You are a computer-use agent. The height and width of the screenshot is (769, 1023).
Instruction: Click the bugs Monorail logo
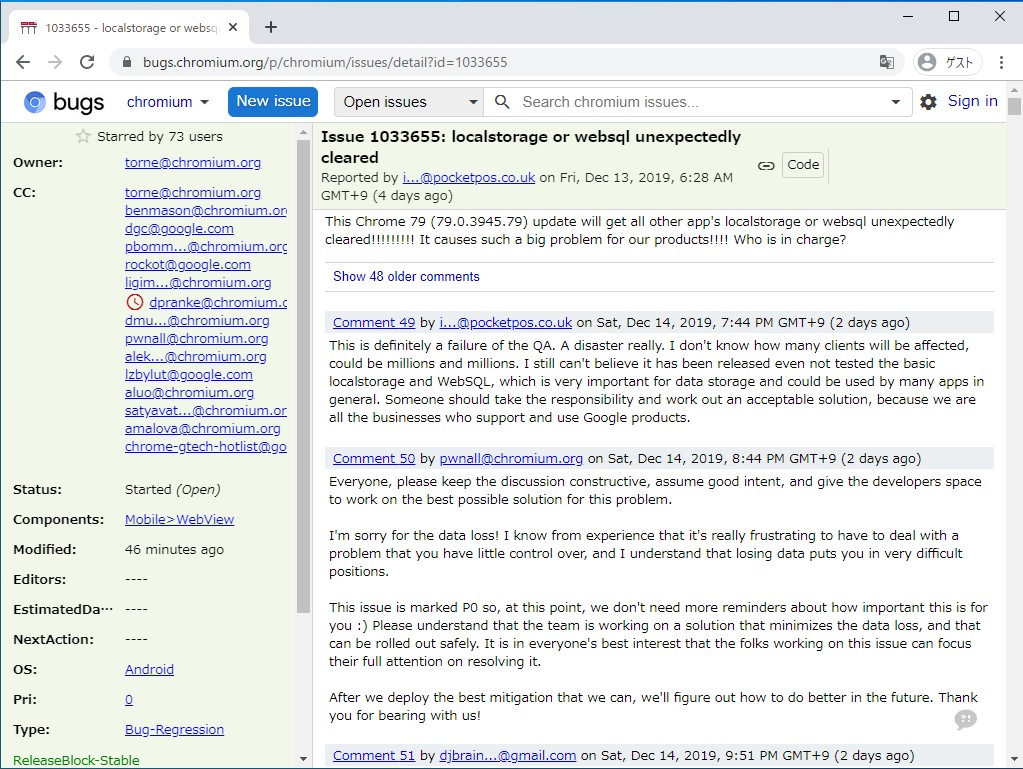click(x=60, y=101)
